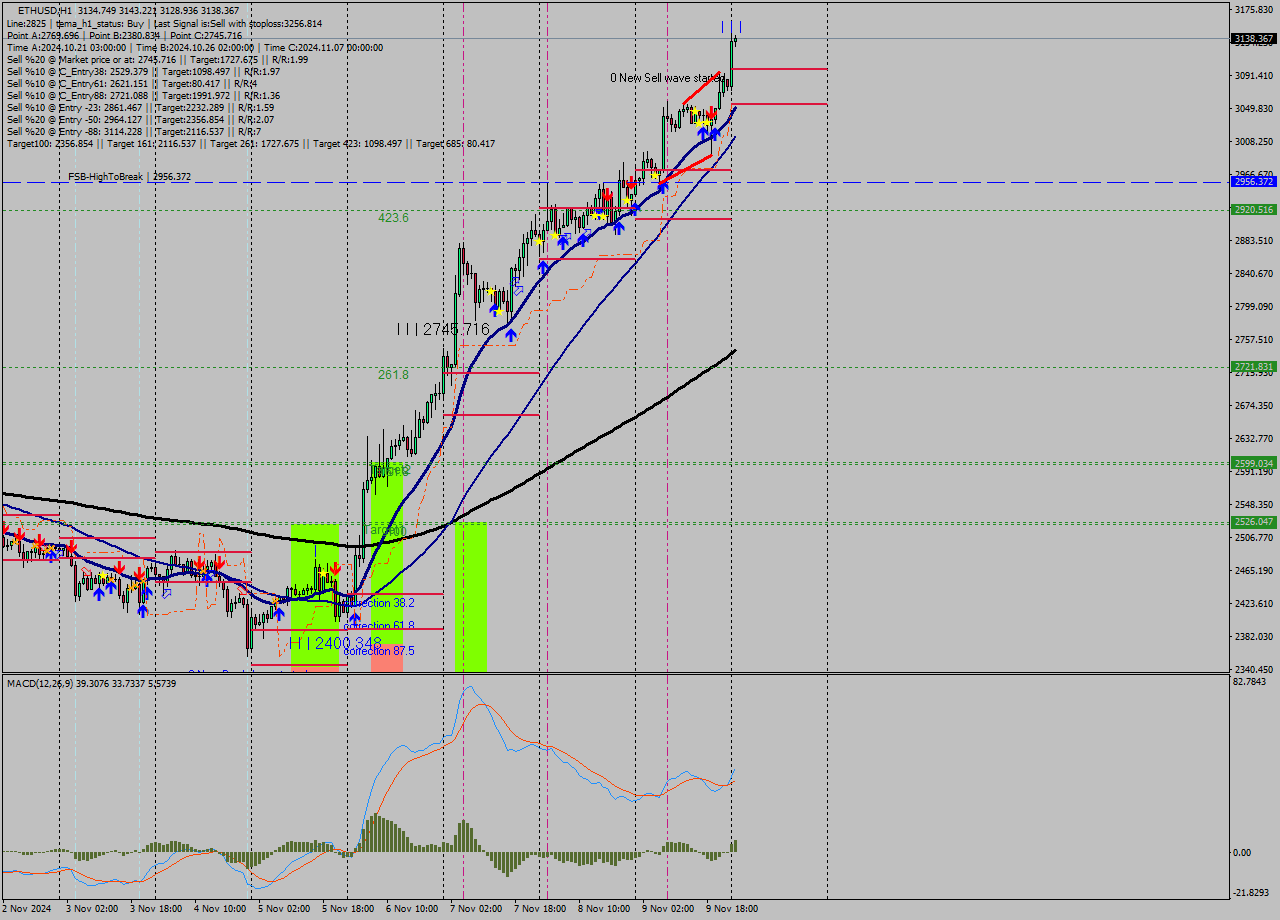
Task: Click the MACD scale value 82.7843
Action: tap(1249, 682)
